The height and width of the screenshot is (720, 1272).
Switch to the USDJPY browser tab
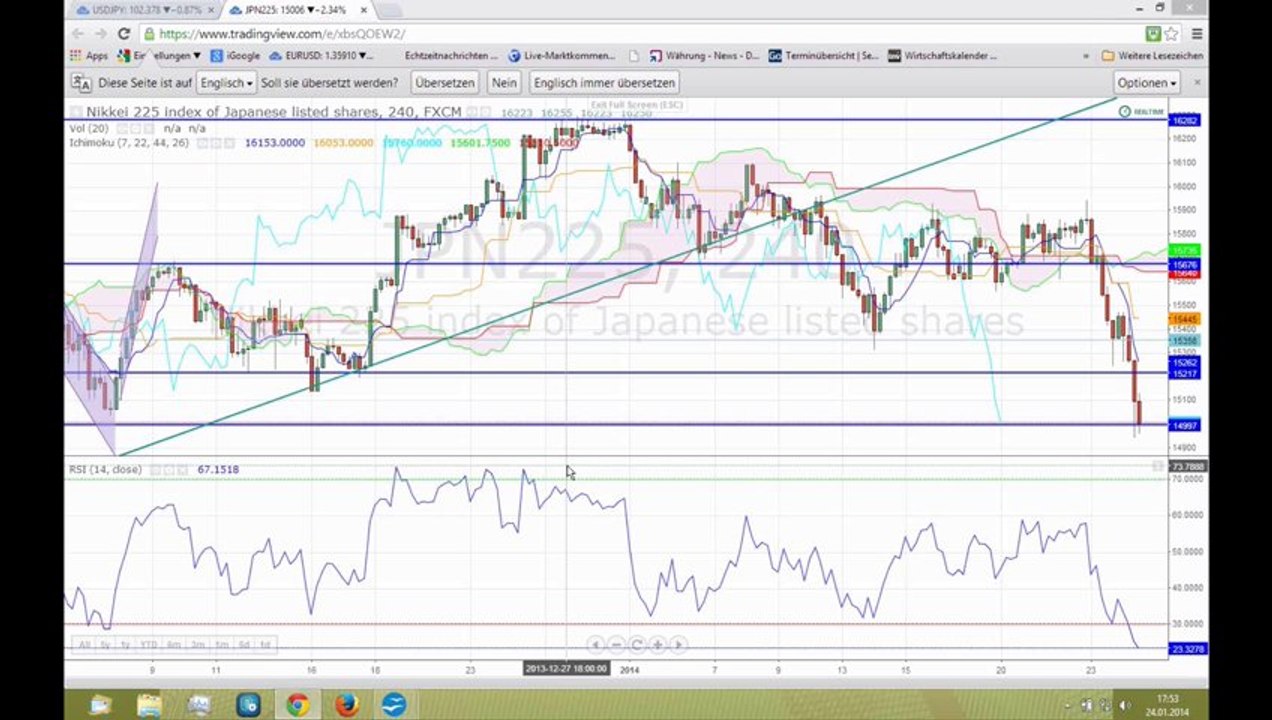tap(143, 9)
